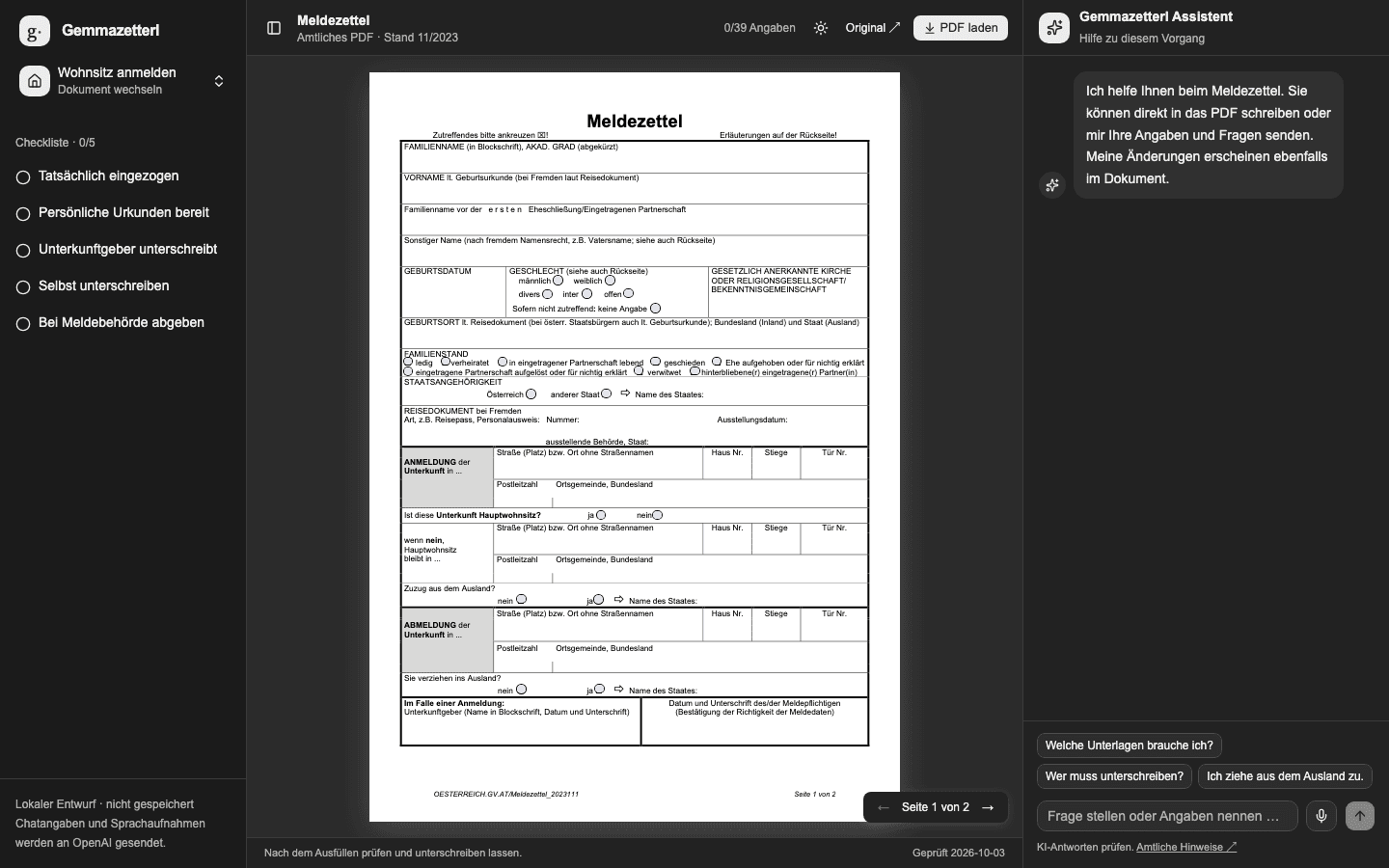
Task: Select 'ledig' marital status radio
Action: [408, 362]
